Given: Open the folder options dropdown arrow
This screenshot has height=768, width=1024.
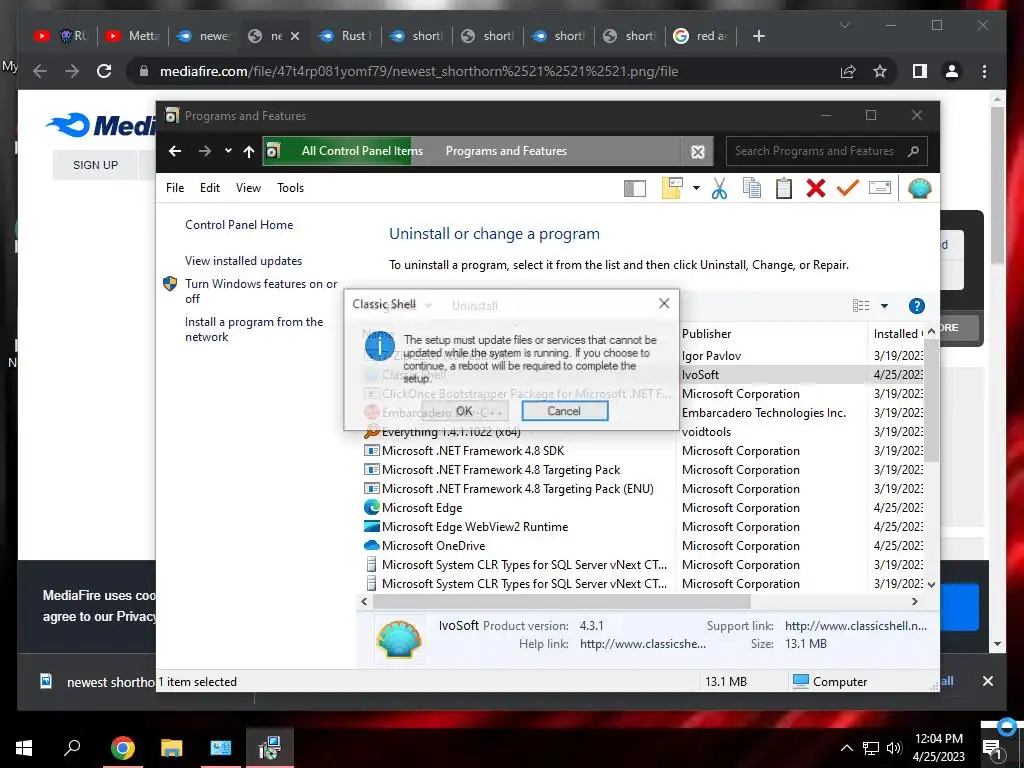Looking at the screenshot, I should [696, 188].
